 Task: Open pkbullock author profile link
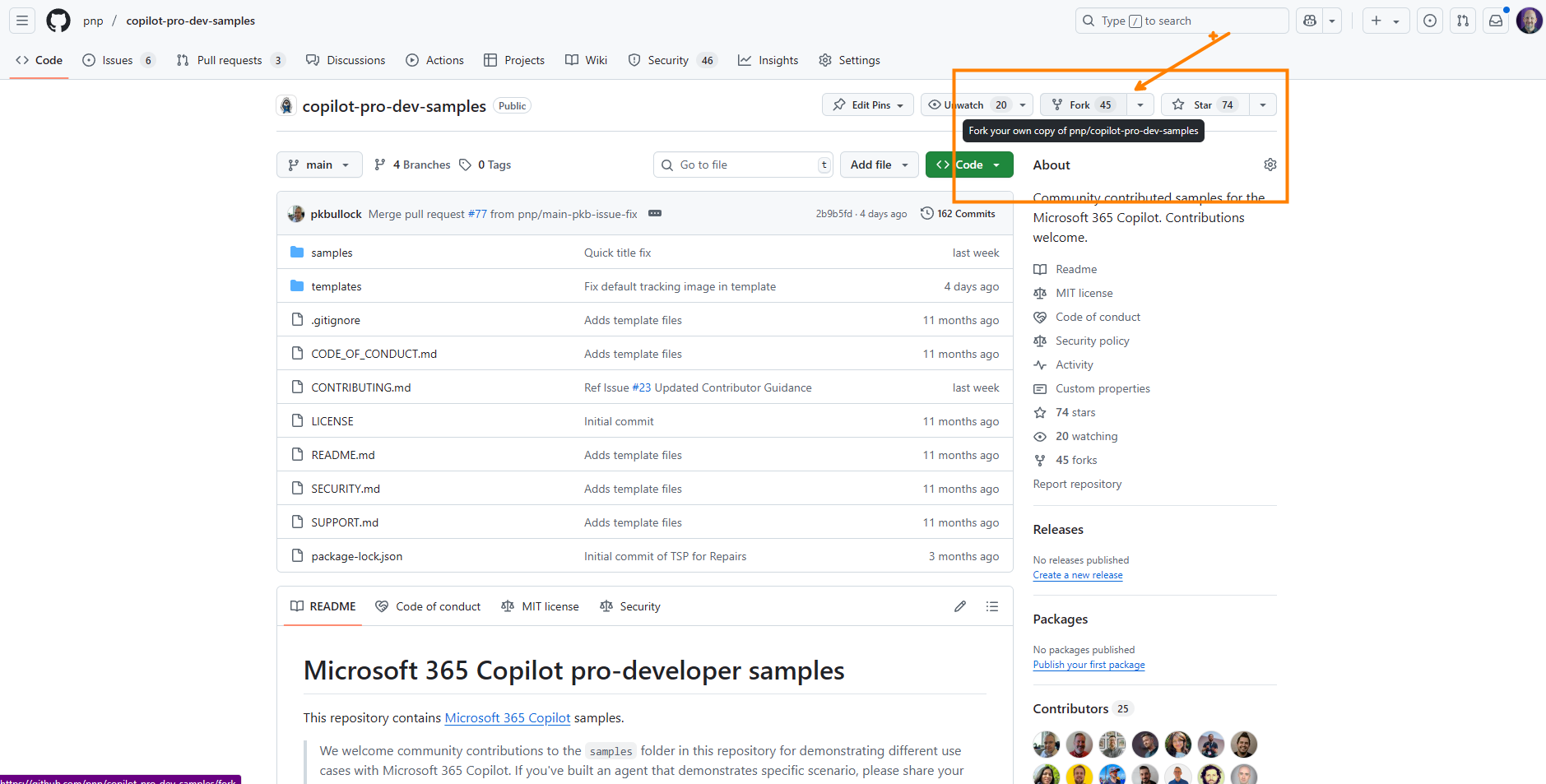[336, 214]
